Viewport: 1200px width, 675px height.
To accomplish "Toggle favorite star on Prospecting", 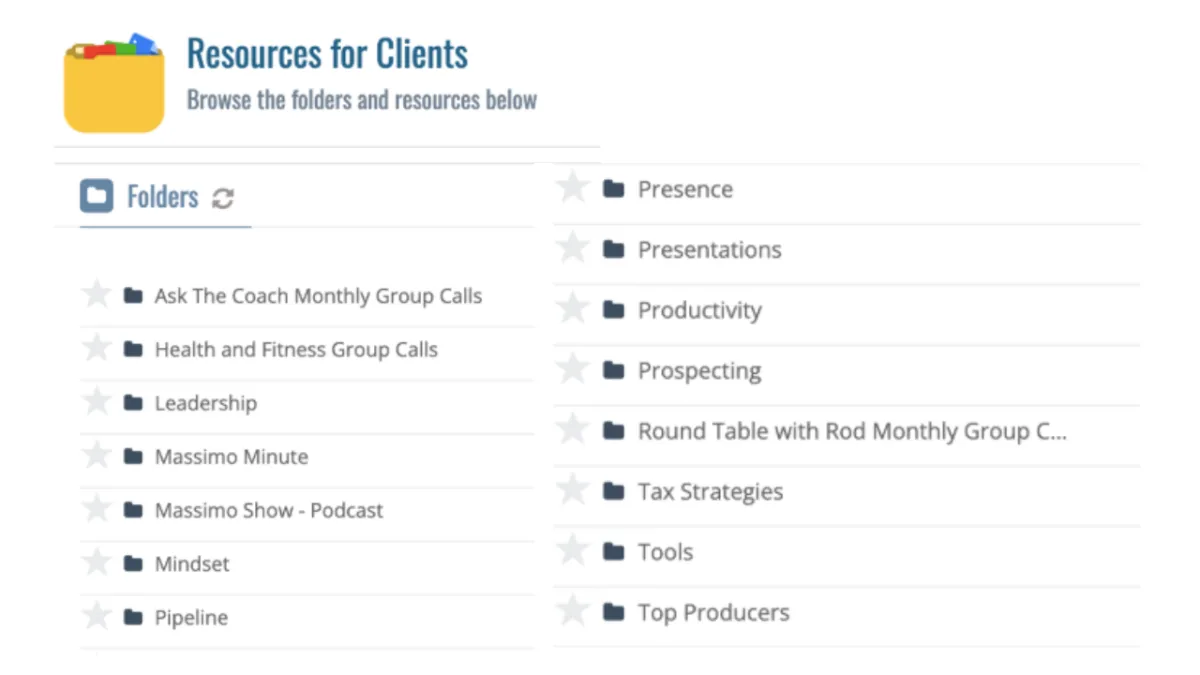I will [572, 369].
